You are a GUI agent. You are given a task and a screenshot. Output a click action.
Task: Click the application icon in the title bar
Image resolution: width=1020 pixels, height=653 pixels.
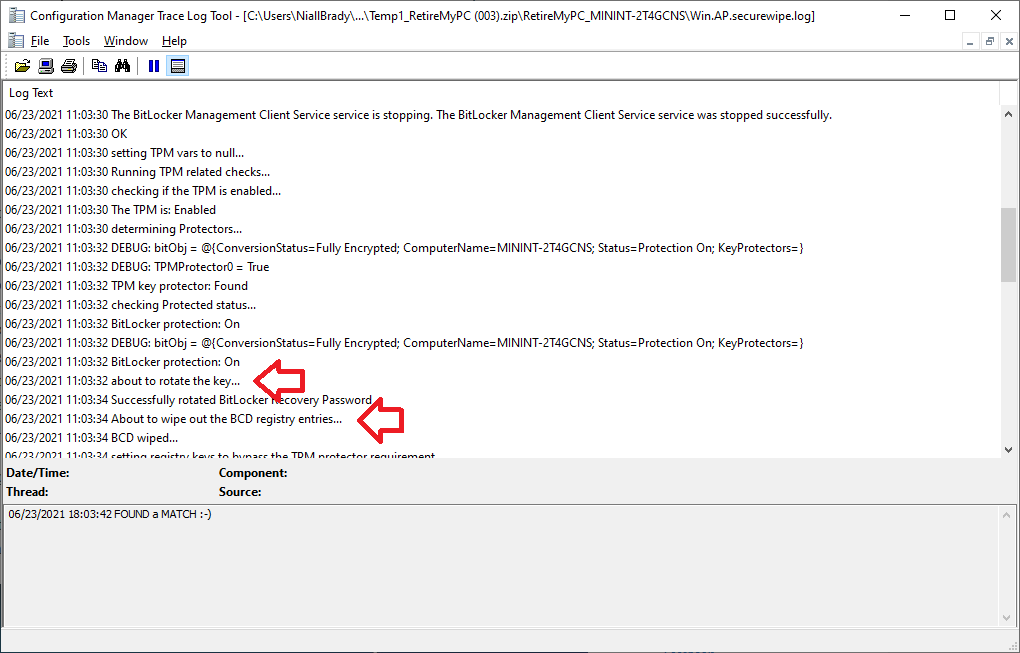pyautogui.click(x=17, y=15)
